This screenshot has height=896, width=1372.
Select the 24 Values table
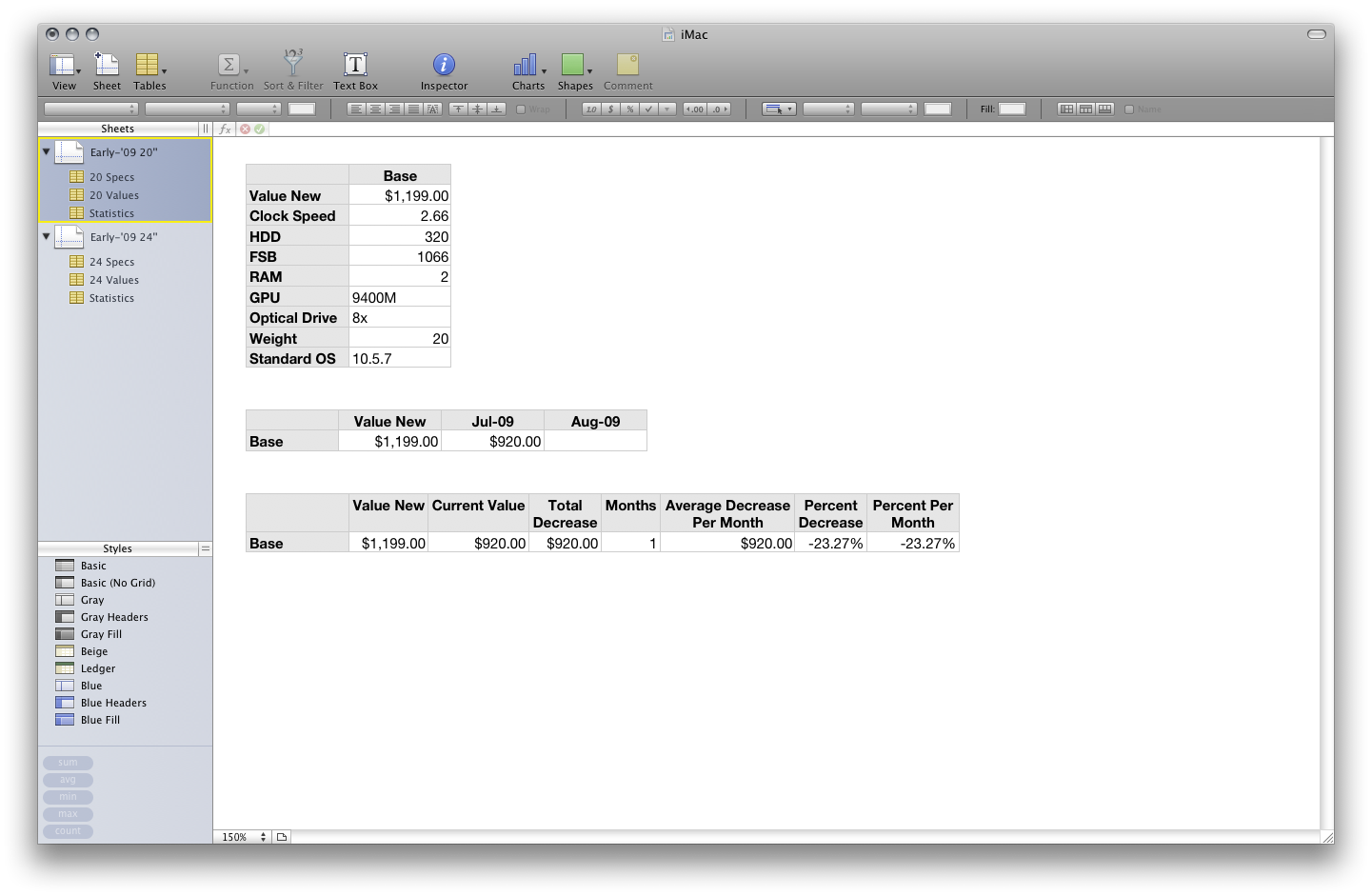point(114,280)
